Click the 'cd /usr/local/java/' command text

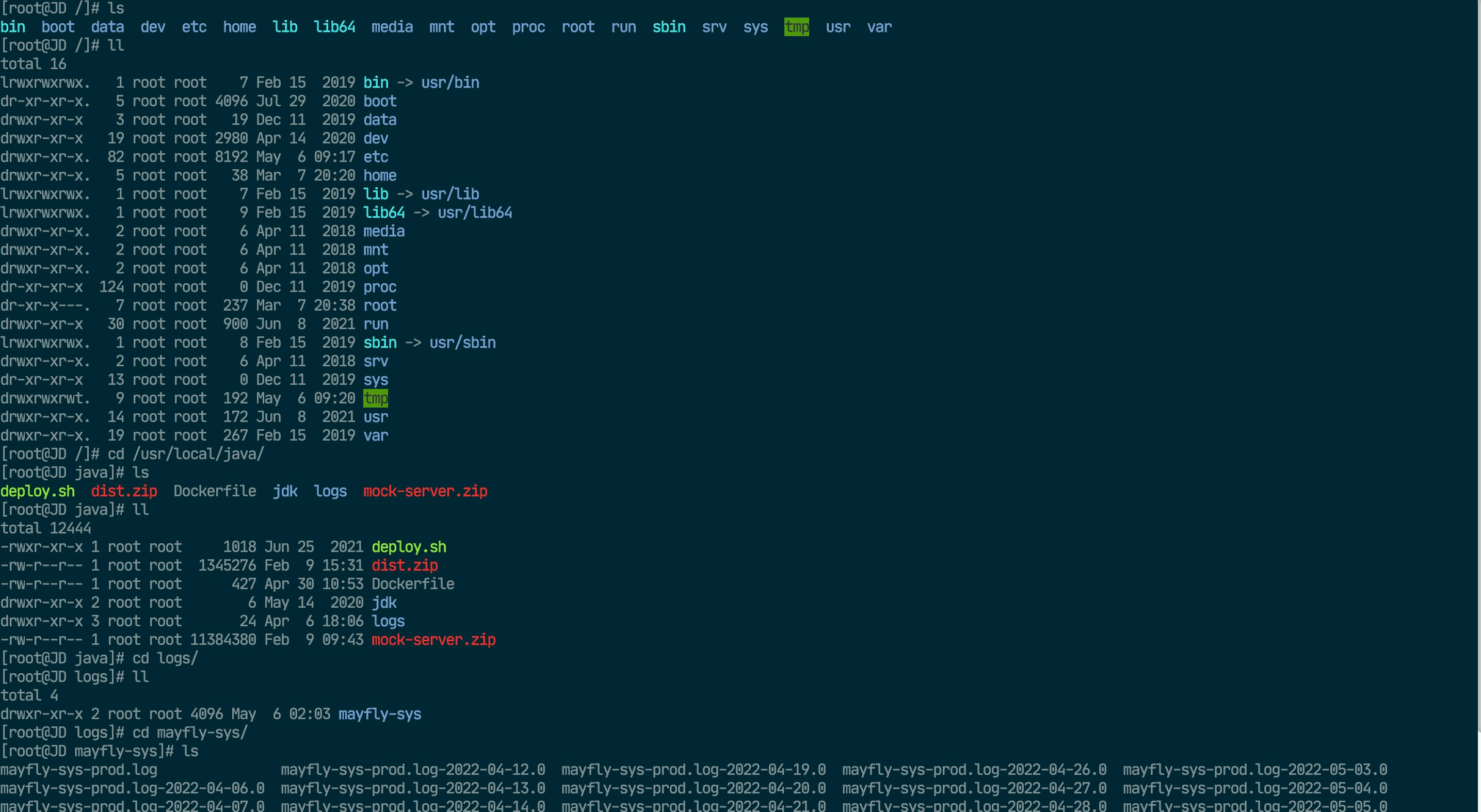coord(186,454)
